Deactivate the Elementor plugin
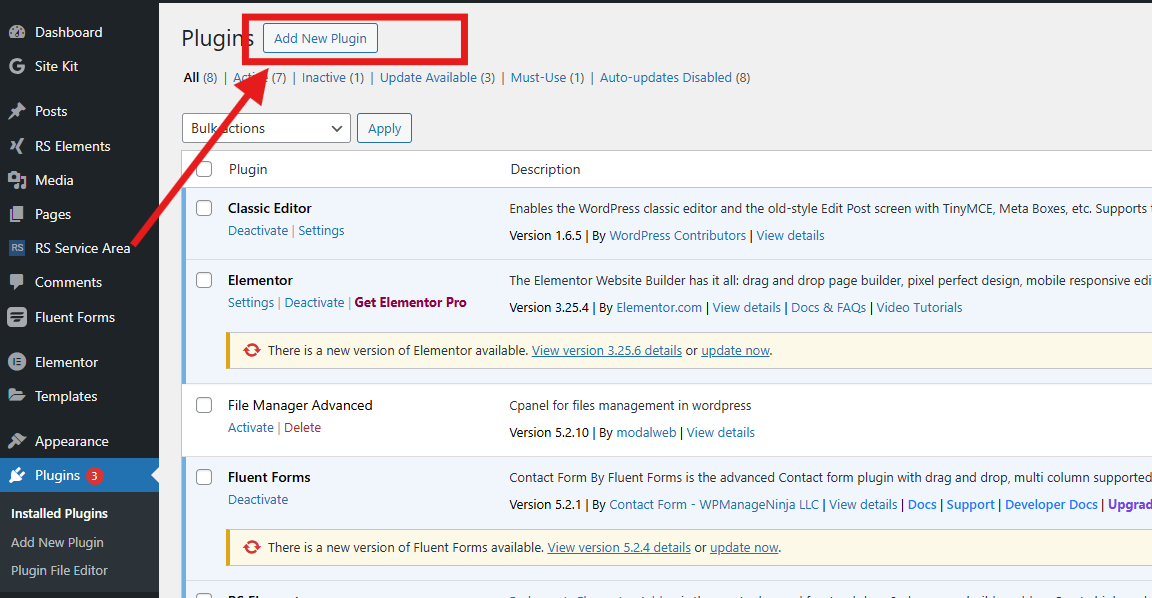 (x=314, y=303)
